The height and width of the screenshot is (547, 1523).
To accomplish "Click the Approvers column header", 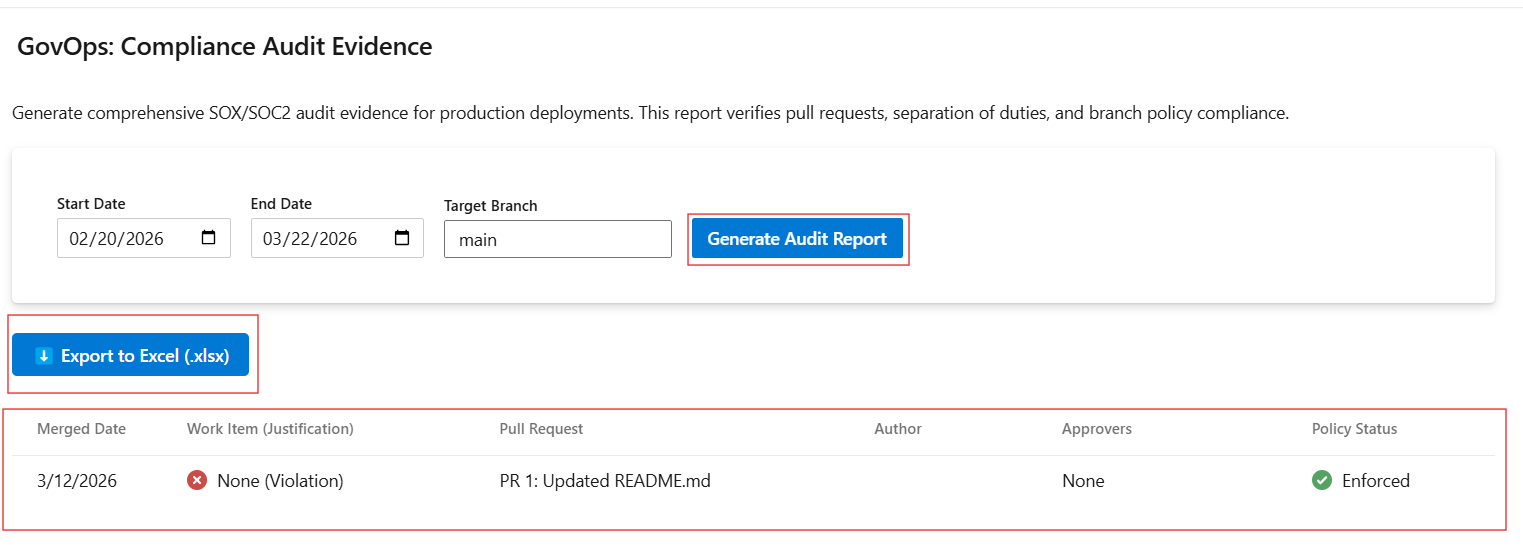I will pos(1097,429).
